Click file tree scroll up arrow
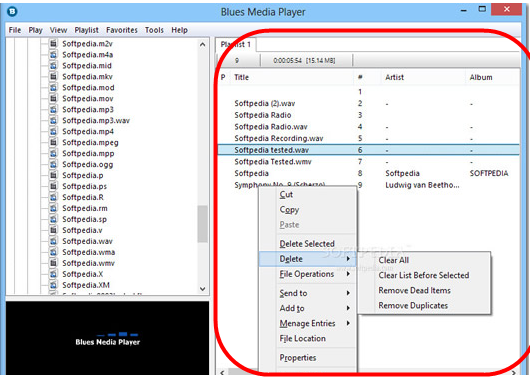 point(202,44)
